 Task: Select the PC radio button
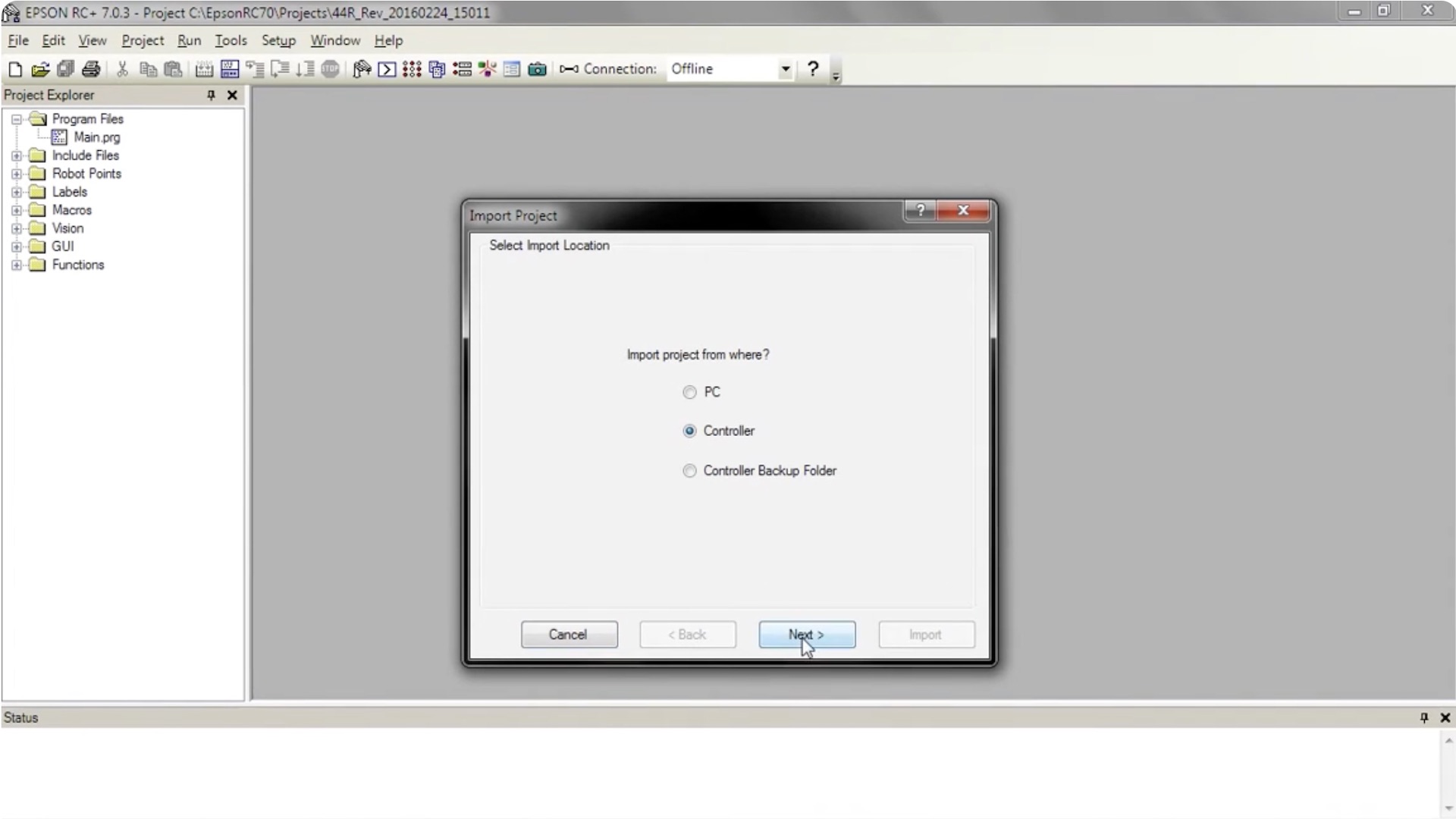(689, 392)
